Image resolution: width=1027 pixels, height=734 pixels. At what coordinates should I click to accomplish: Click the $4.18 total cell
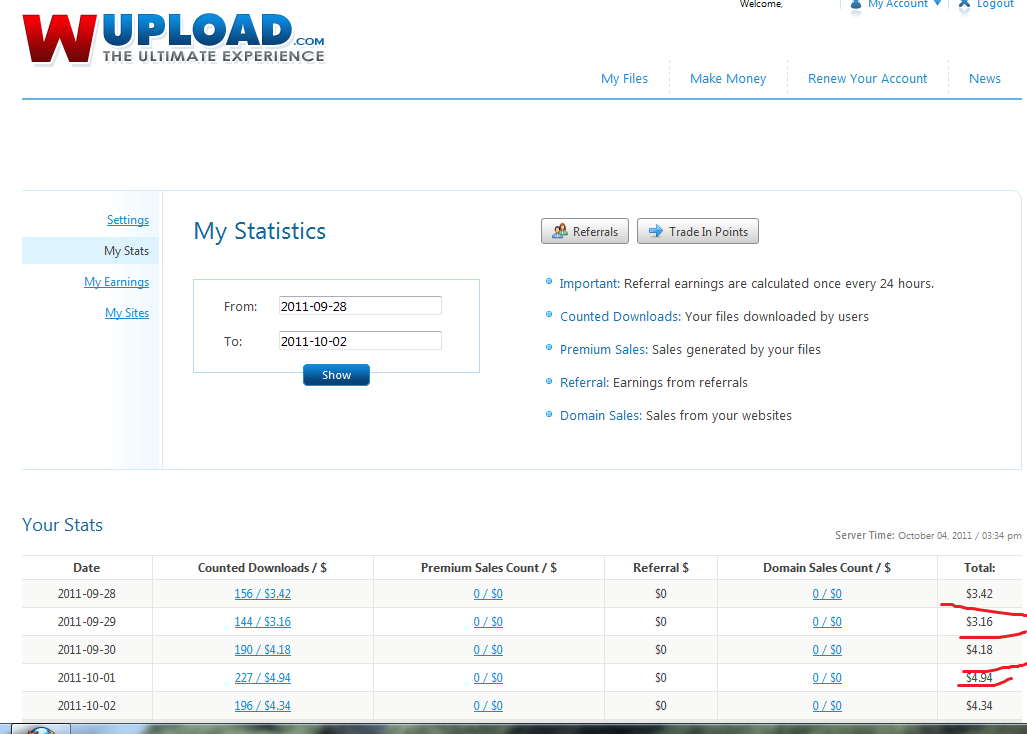coord(979,650)
